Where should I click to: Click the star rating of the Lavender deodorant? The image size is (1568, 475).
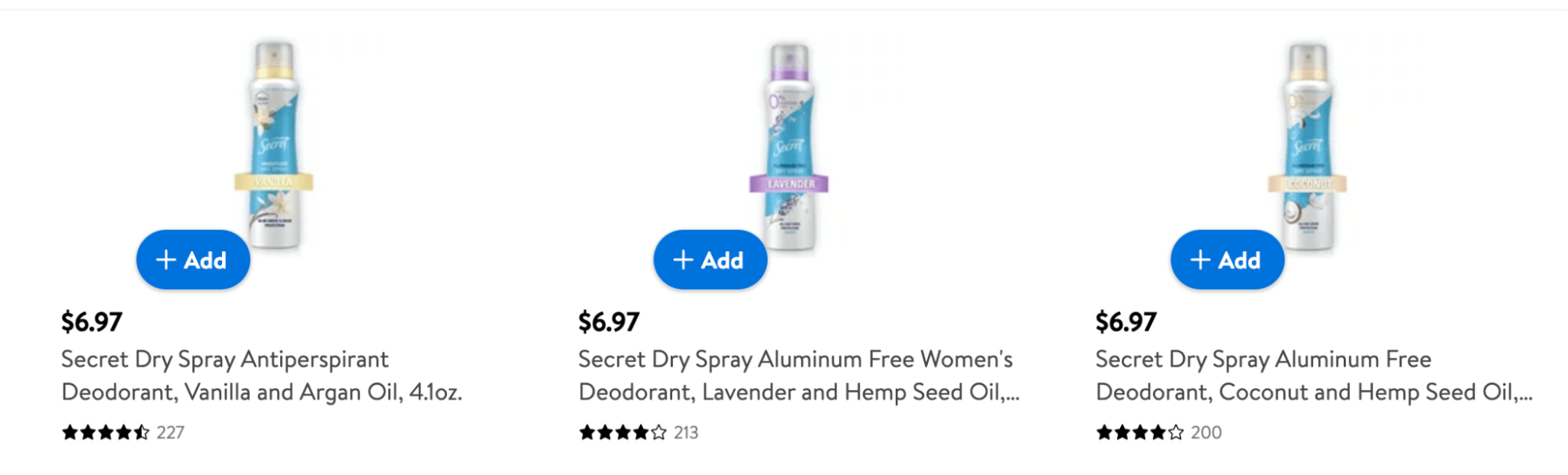coord(623,433)
